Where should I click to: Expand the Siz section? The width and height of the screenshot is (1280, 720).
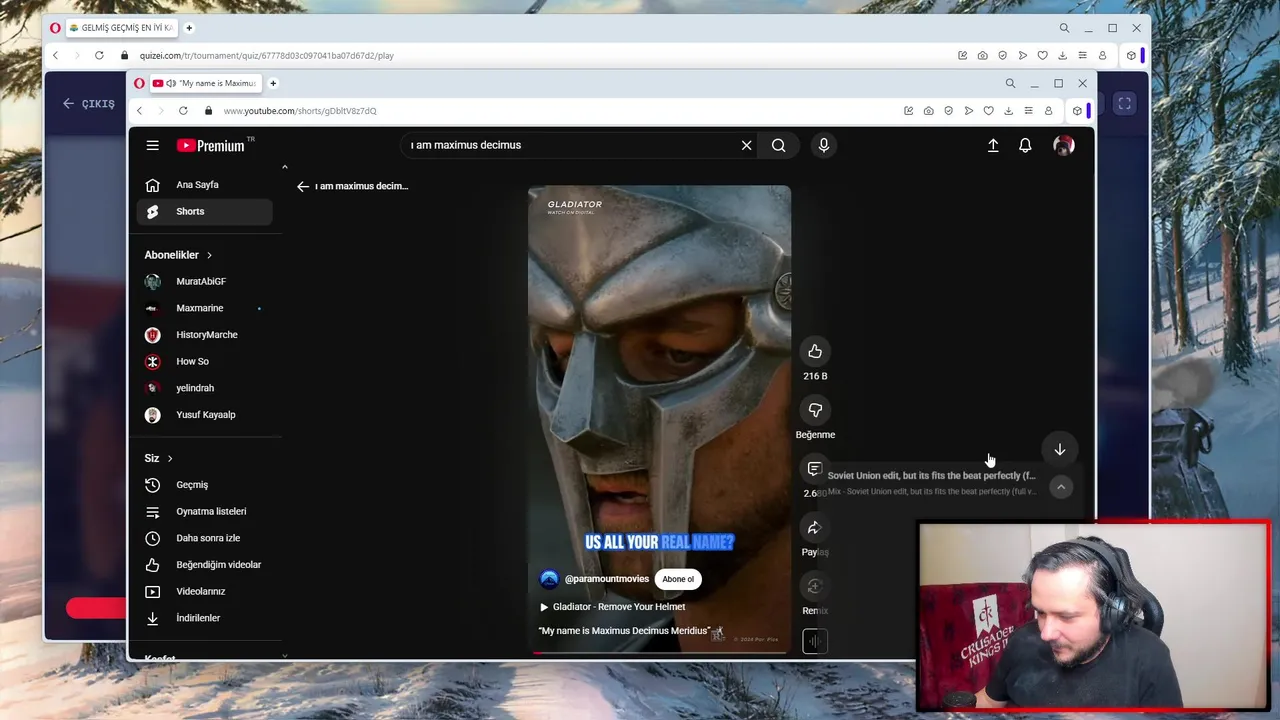tap(158, 458)
